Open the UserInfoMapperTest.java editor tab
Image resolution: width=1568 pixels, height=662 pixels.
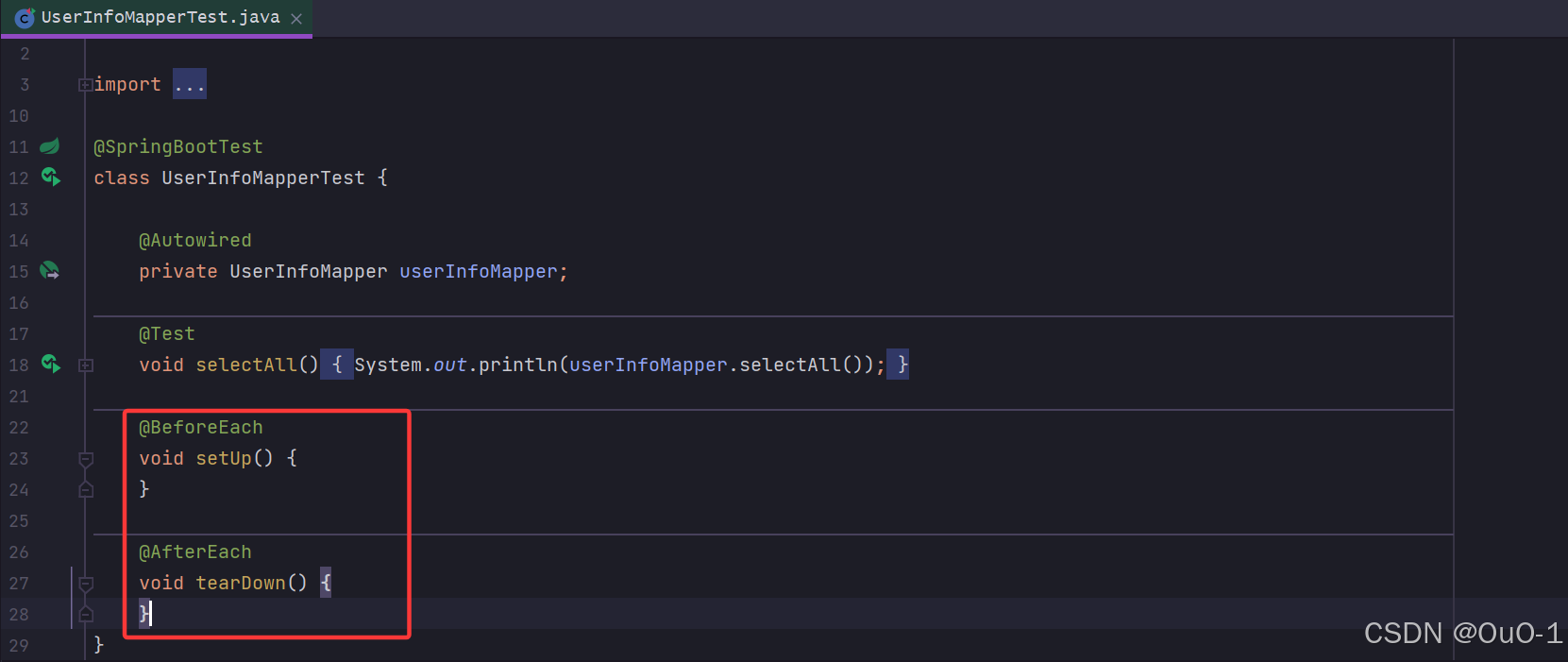coord(156,18)
